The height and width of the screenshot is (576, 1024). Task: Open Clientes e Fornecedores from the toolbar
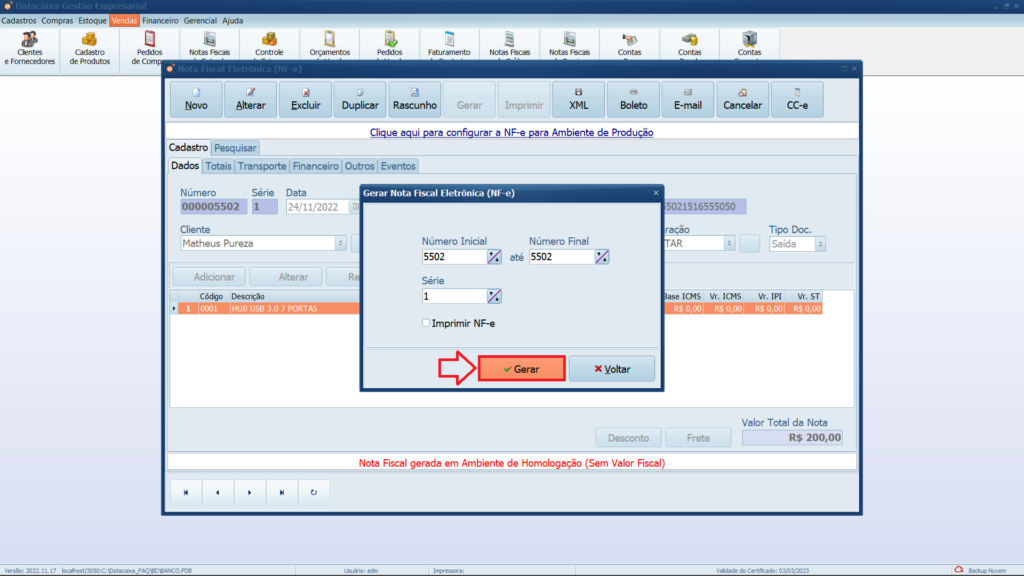30,48
